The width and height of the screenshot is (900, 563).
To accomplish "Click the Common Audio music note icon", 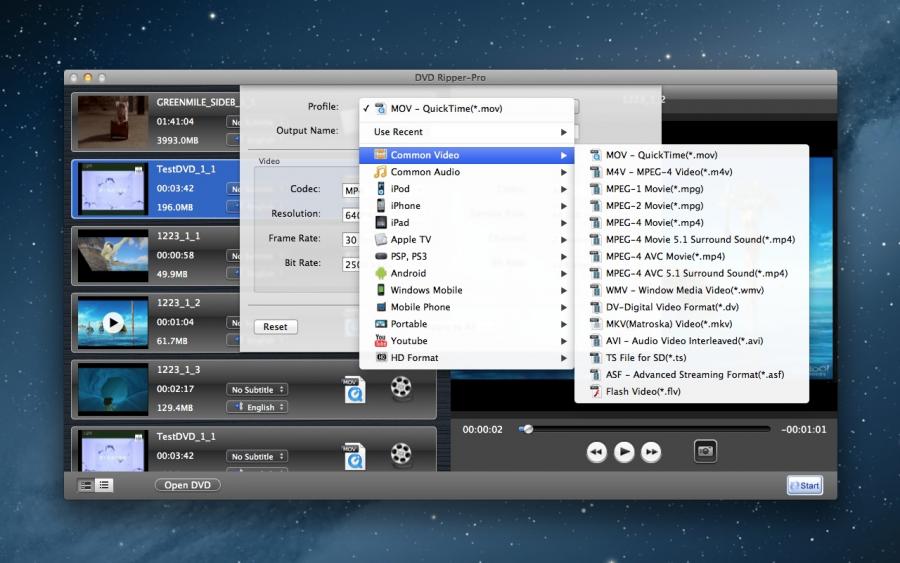I will (x=381, y=172).
